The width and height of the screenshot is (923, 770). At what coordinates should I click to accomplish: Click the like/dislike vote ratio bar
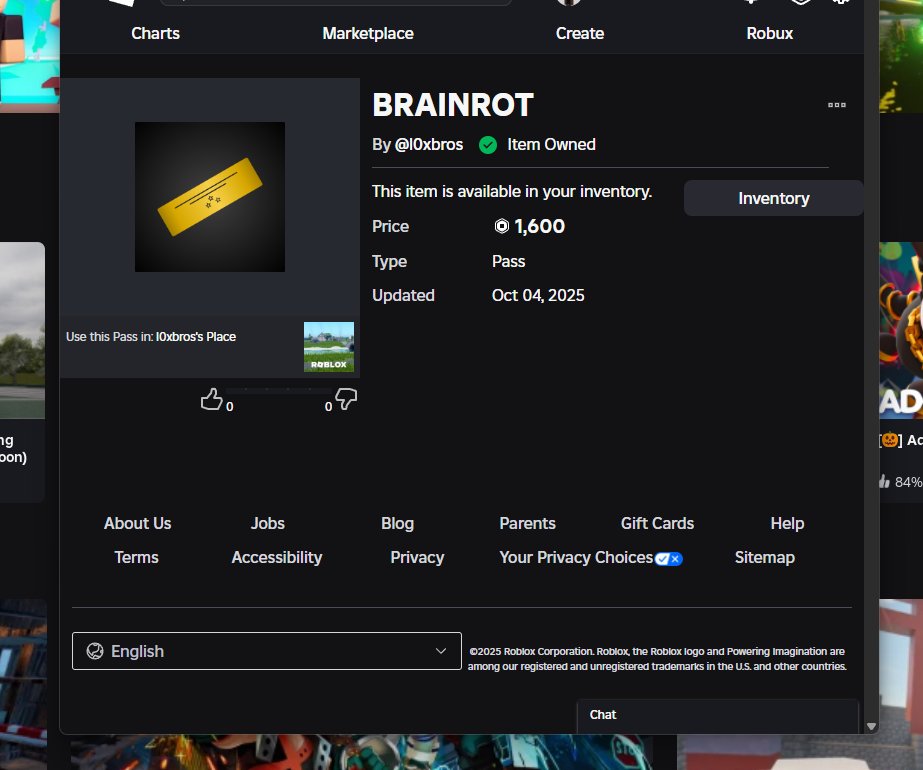pos(278,390)
